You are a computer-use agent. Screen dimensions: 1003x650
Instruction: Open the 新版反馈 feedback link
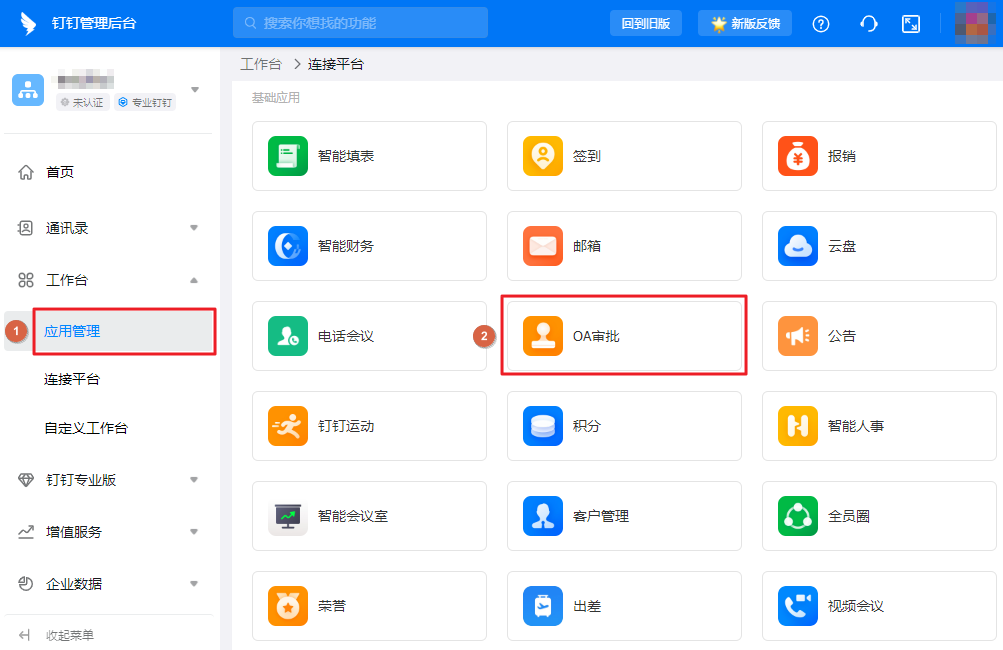(x=744, y=22)
